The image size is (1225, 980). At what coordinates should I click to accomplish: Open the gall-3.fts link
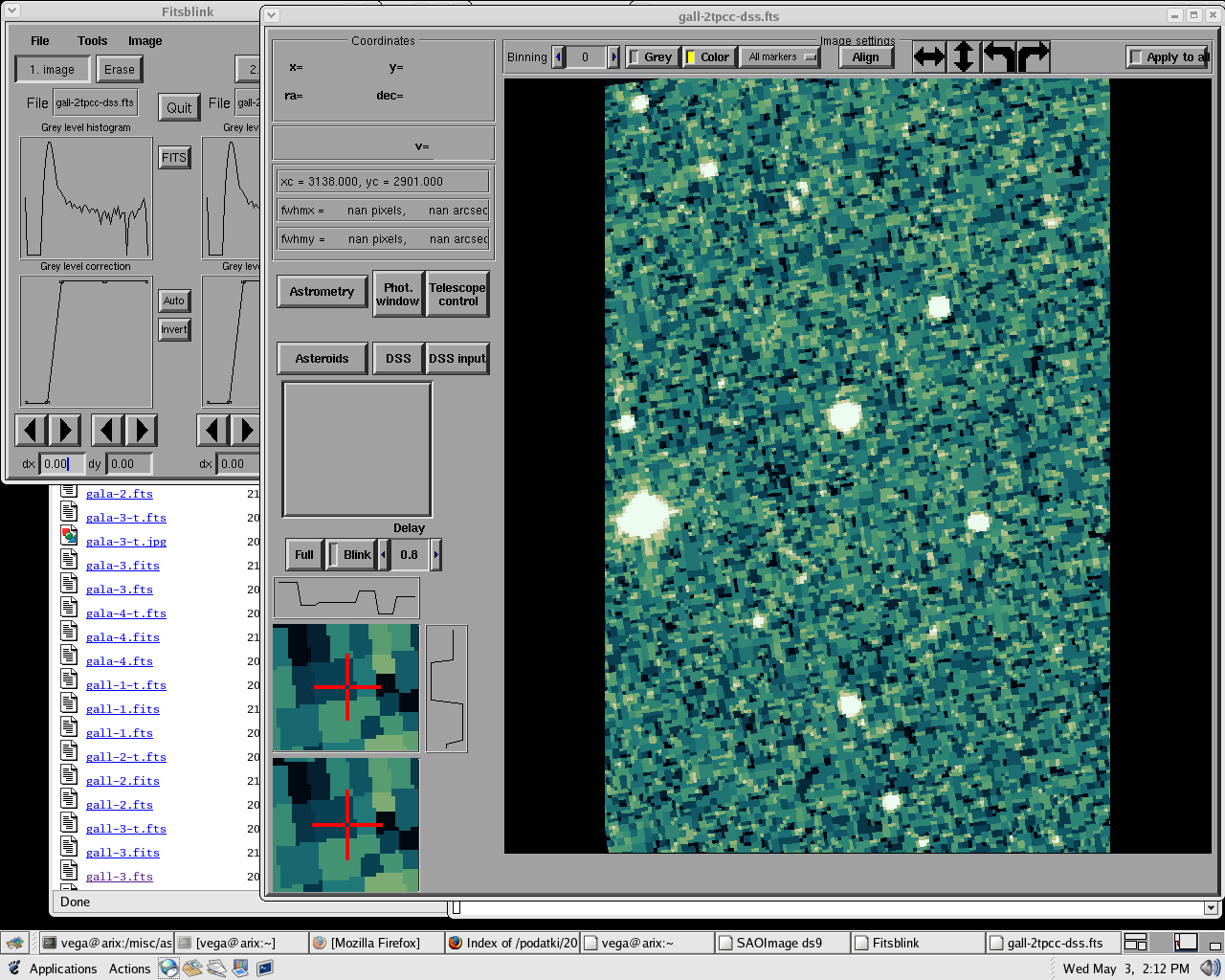(x=120, y=877)
